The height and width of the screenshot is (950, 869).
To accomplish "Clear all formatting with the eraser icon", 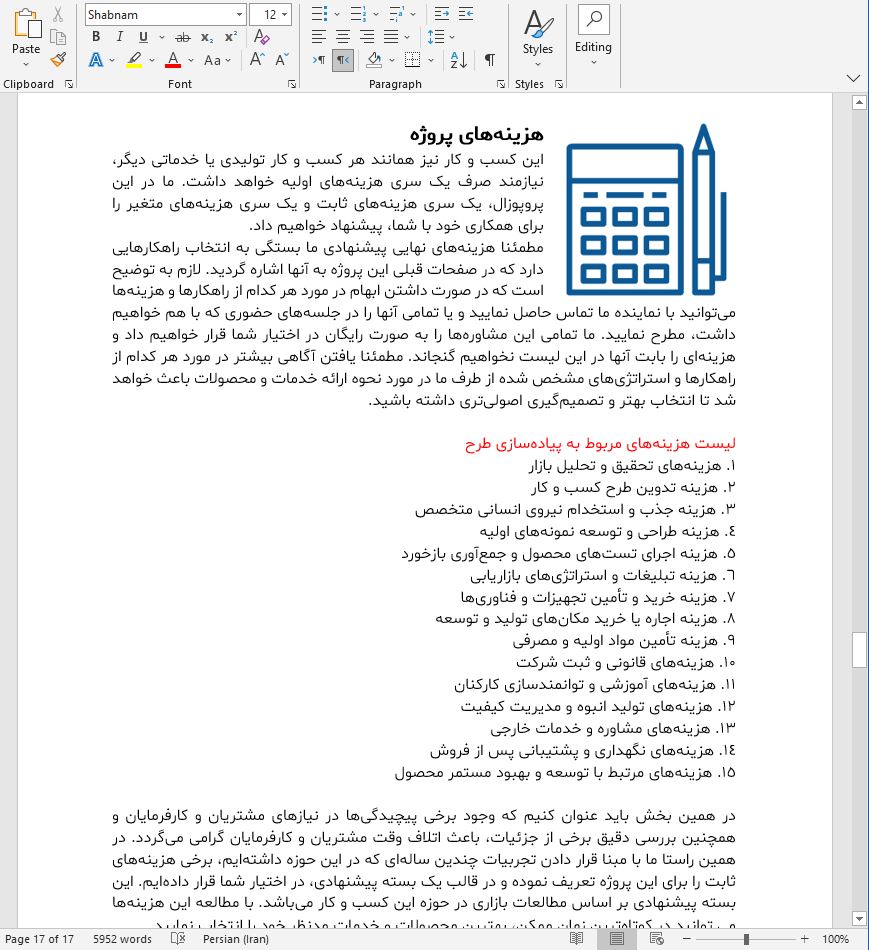I will click(262, 36).
